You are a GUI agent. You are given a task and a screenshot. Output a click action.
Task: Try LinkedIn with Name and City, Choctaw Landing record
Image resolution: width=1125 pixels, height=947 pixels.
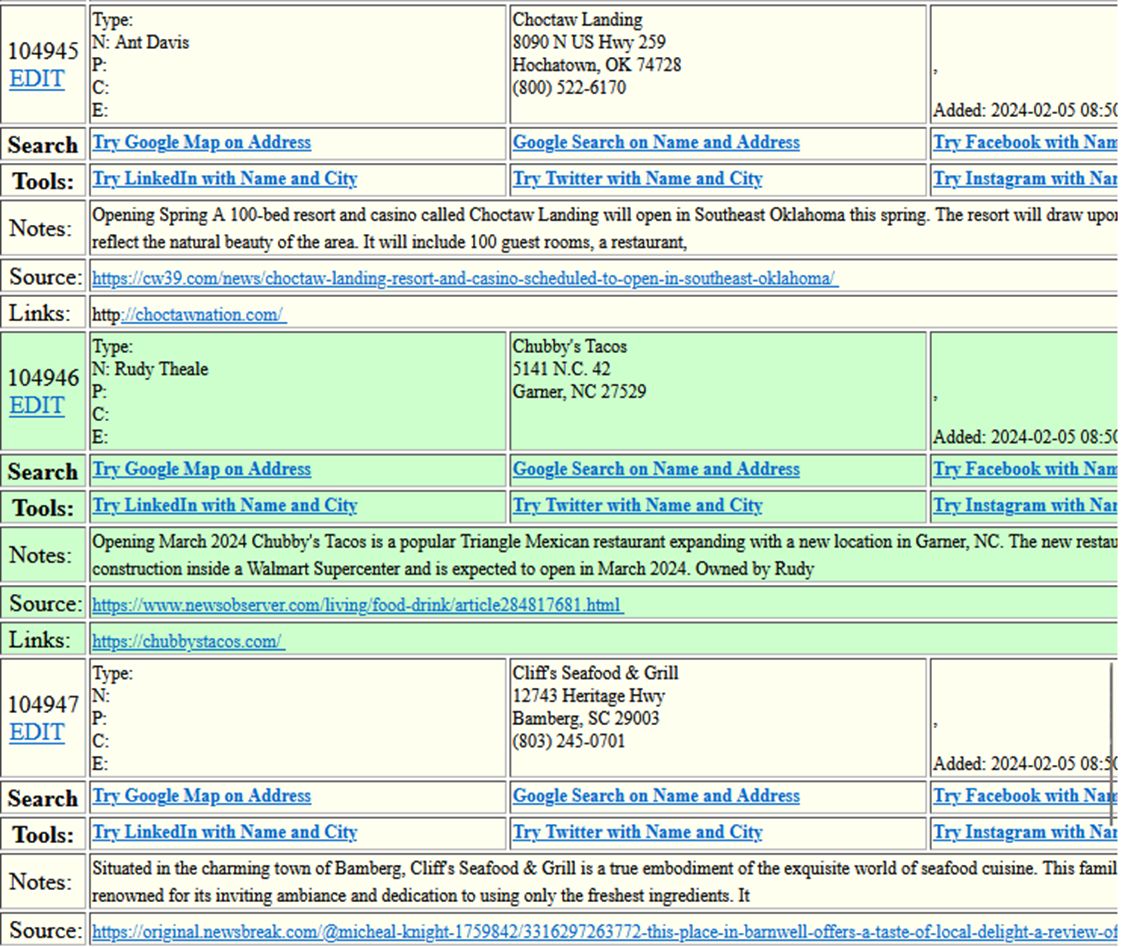[225, 179]
